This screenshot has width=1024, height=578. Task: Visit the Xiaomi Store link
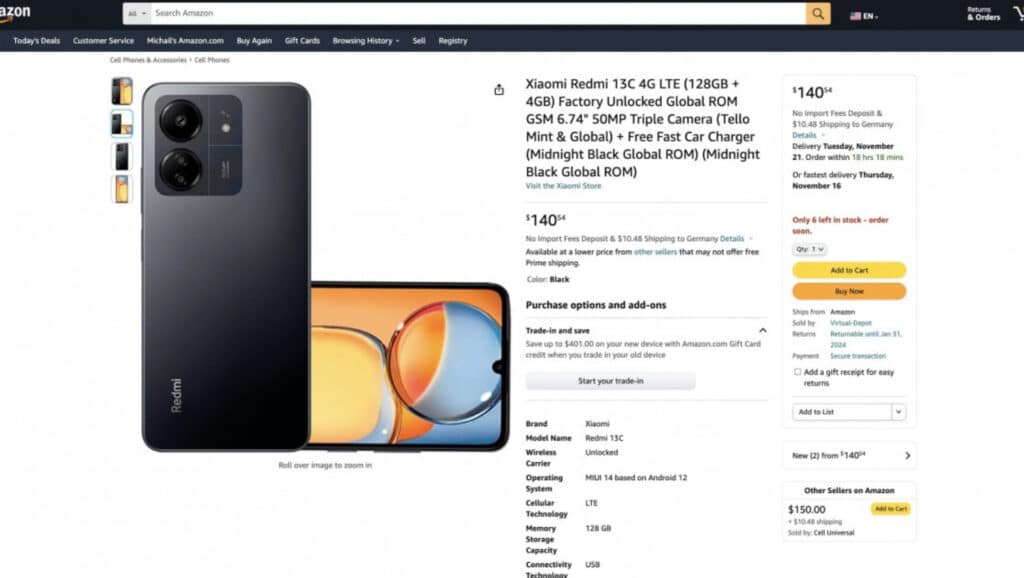564,185
